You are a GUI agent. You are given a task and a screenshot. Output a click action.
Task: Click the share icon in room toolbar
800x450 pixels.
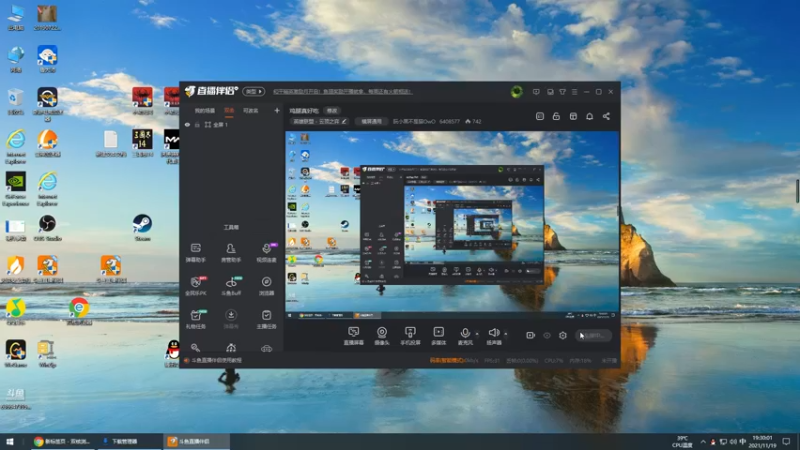pyautogui.click(x=606, y=116)
